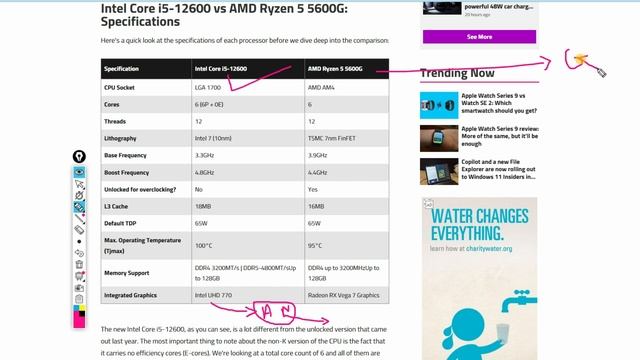
Task: Click the Apple Watch vs SE 2 thumbnail
Action: point(439,105)
